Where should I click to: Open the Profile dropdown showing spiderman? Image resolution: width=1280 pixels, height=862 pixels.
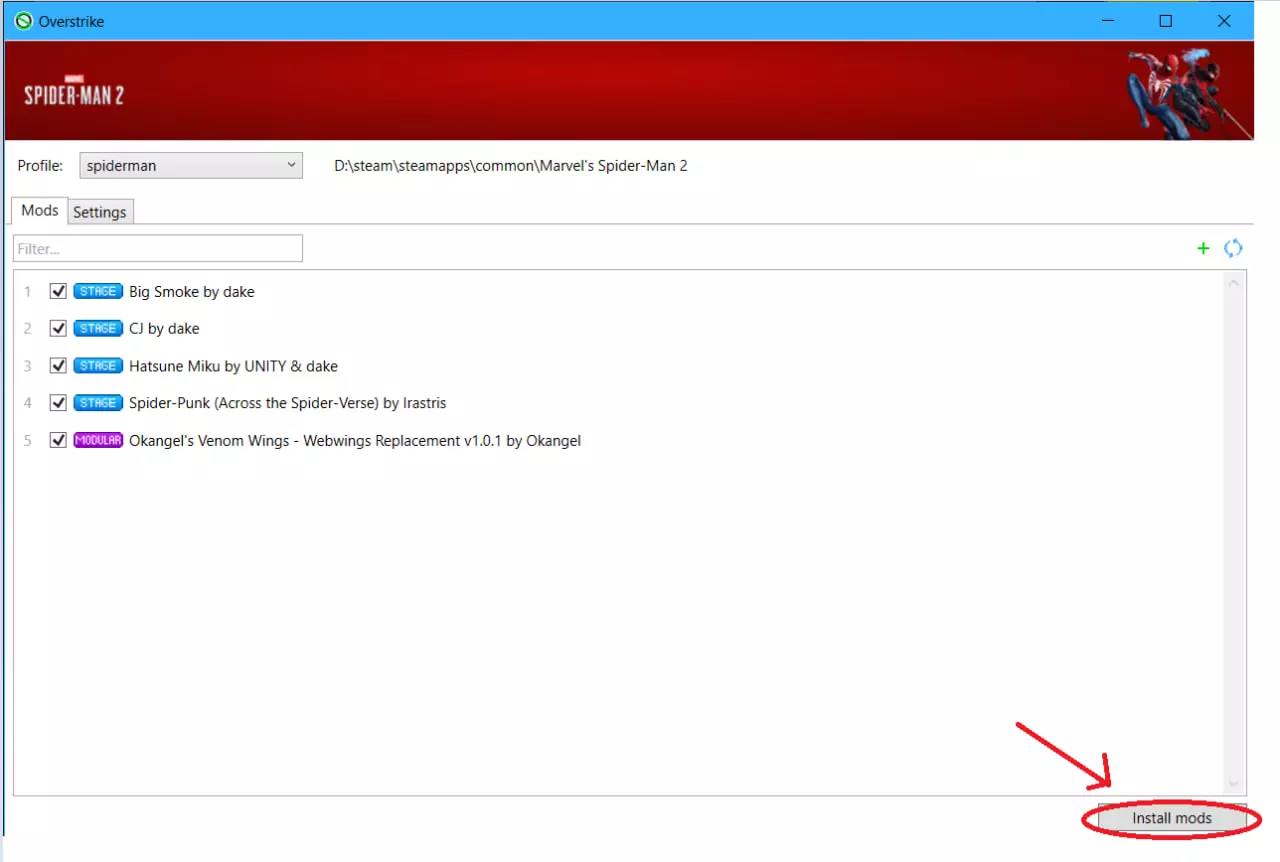[x=191, y=165]
